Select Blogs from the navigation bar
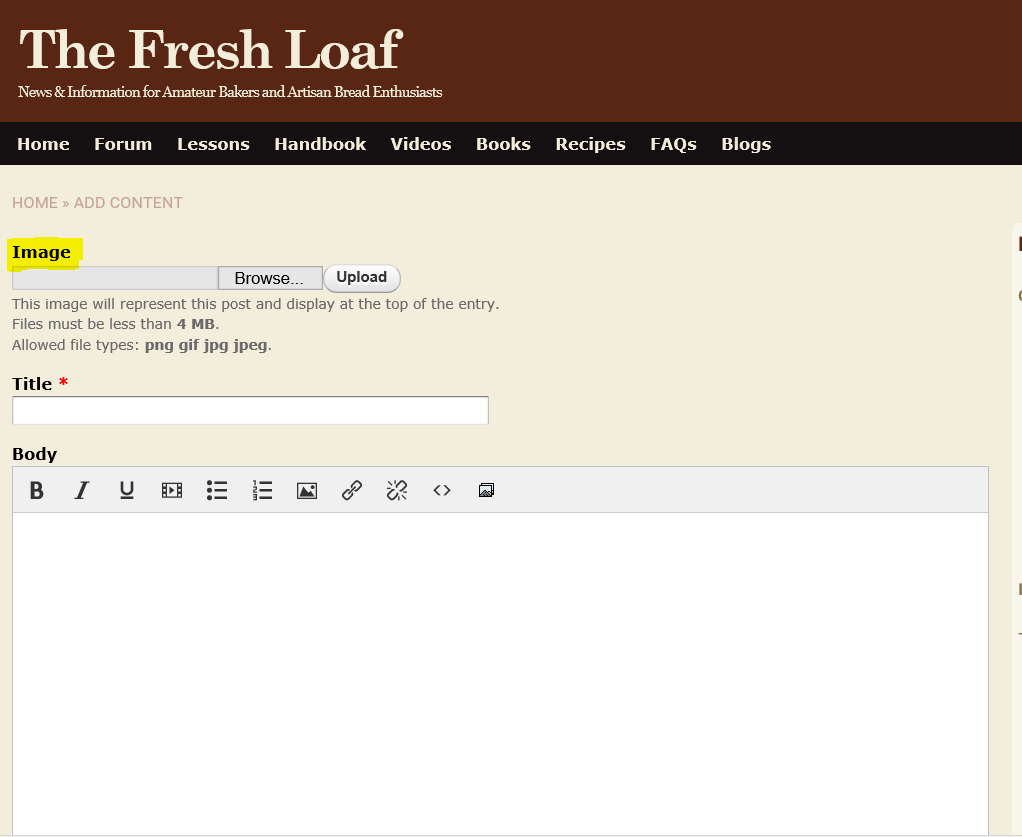Image resolution: width=1022 pixels, height=837 pixels. click(746, 144)
